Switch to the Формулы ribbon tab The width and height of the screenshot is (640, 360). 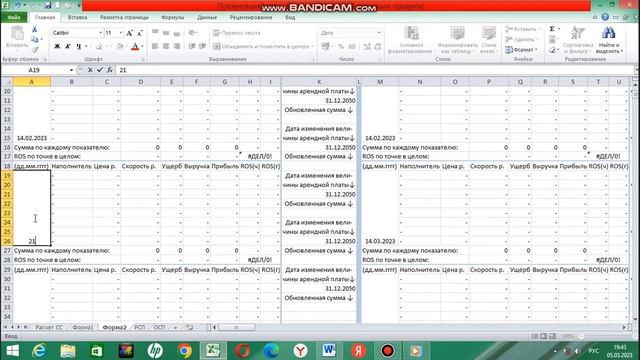pyautogui.click(x=173, y=18)
